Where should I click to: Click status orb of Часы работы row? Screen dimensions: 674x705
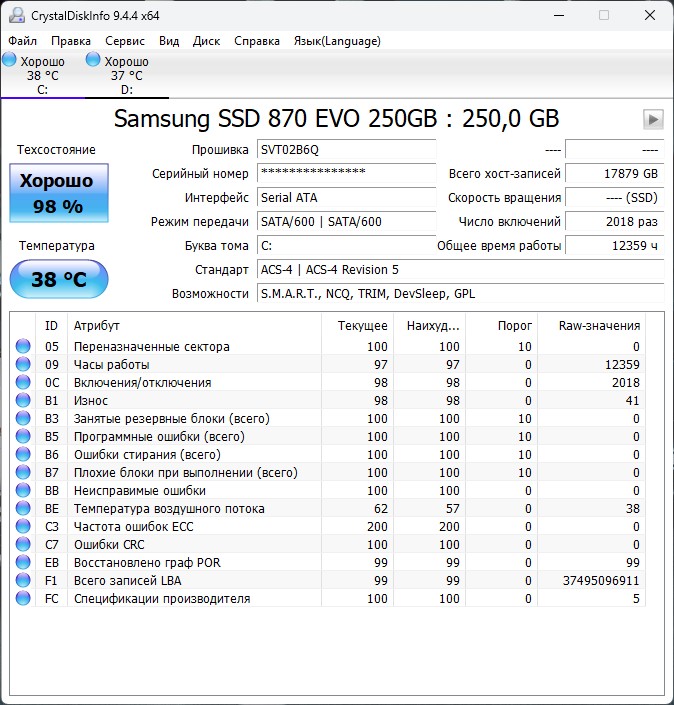(x=23, y=364)
